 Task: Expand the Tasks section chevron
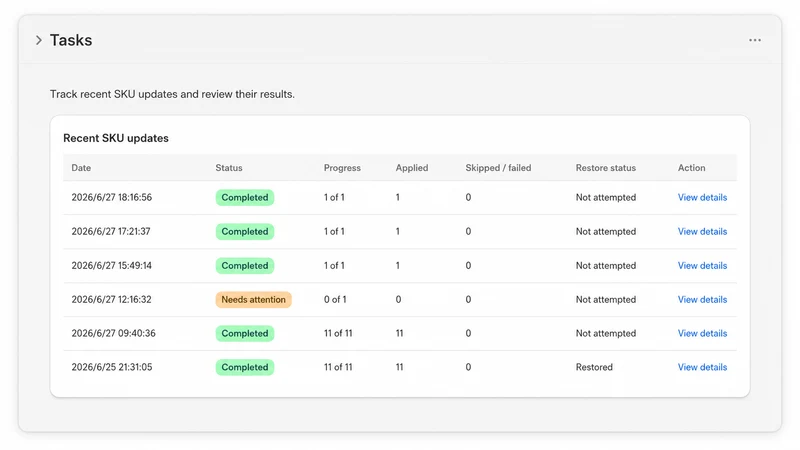tap(39, 40)
